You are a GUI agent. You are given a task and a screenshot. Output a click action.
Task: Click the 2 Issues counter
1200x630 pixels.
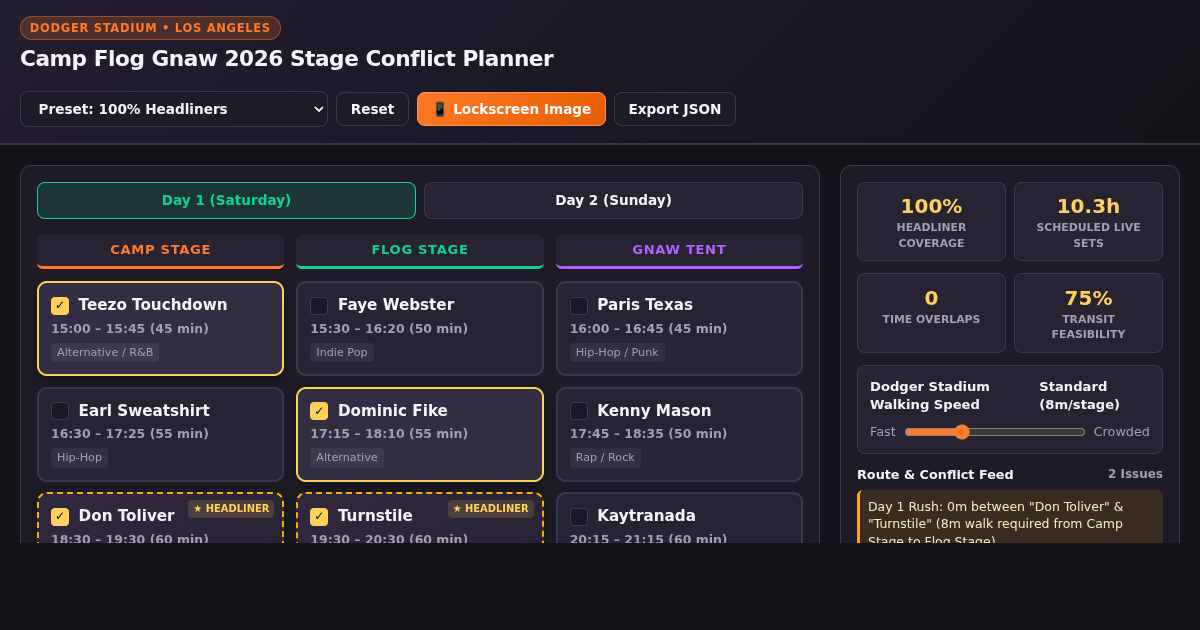coord(1135,474)
